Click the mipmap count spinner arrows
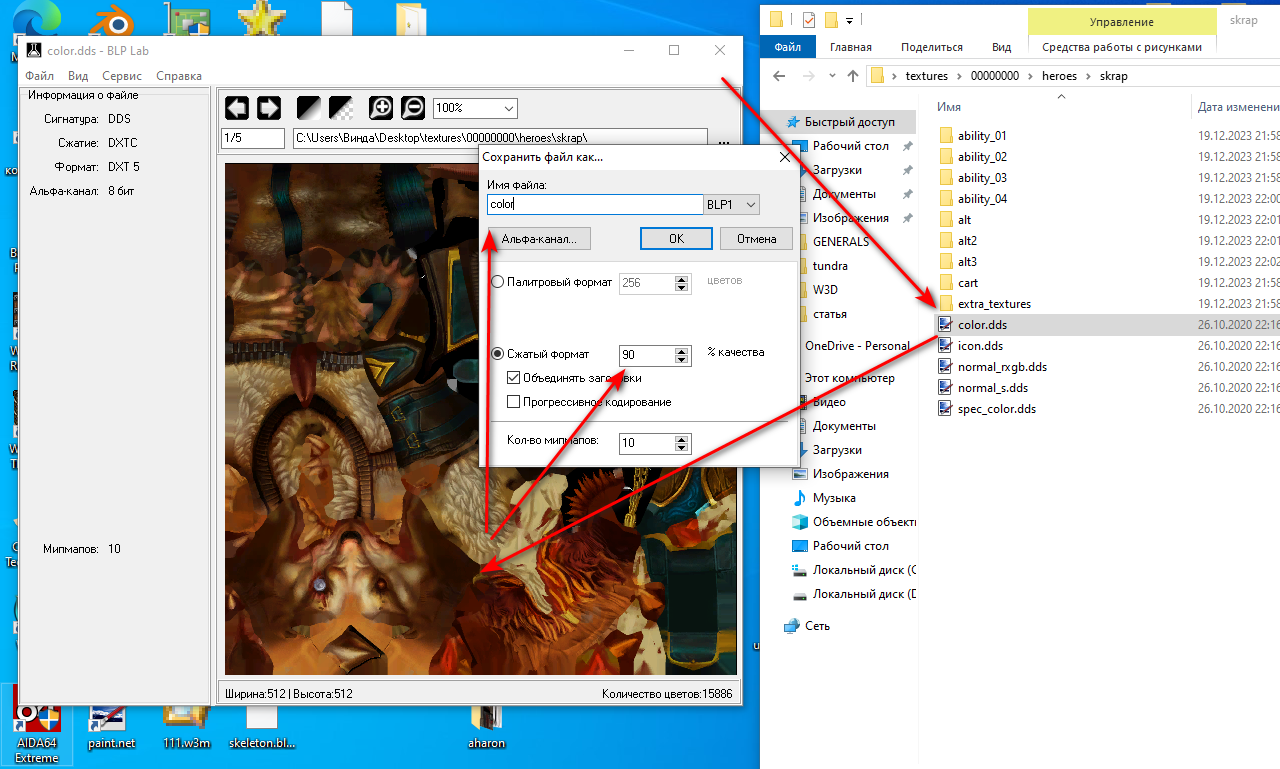Screen dimensions: 1280x769 [x=683, y=443]
